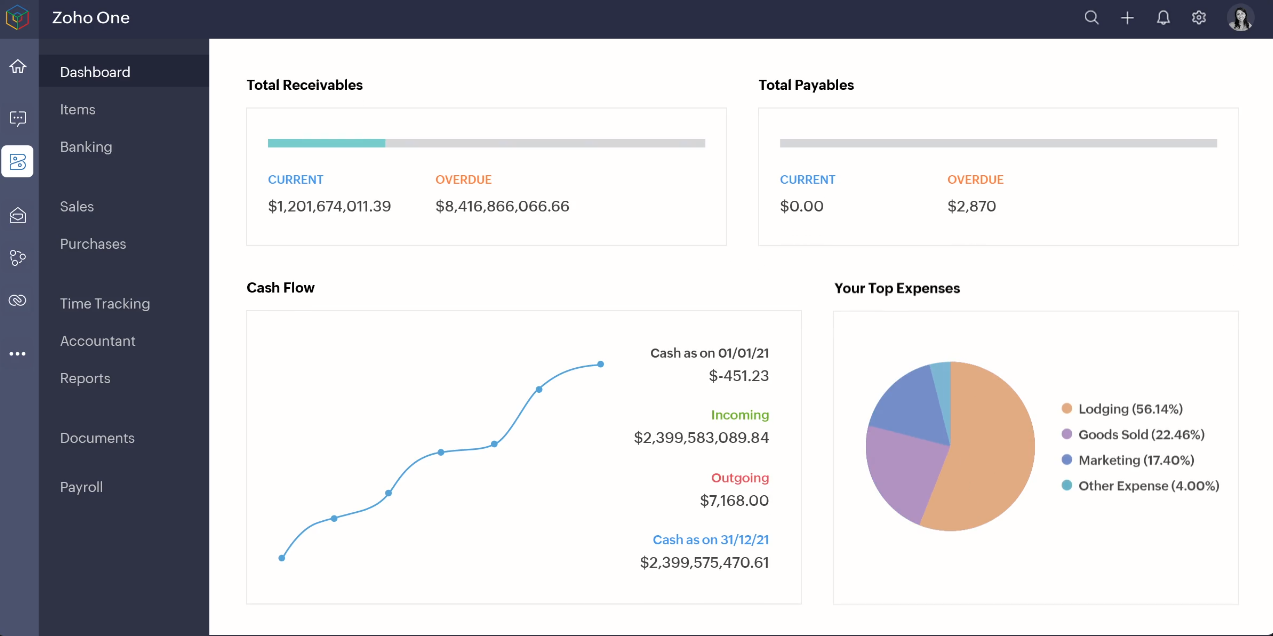The image size is (1273, 636).
Task: Select the highlighted Books app icon
Action: [x=18, y=161]
